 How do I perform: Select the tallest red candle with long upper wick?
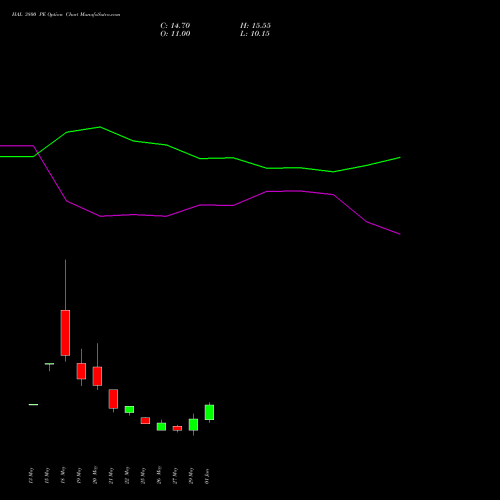pos(65,333)
